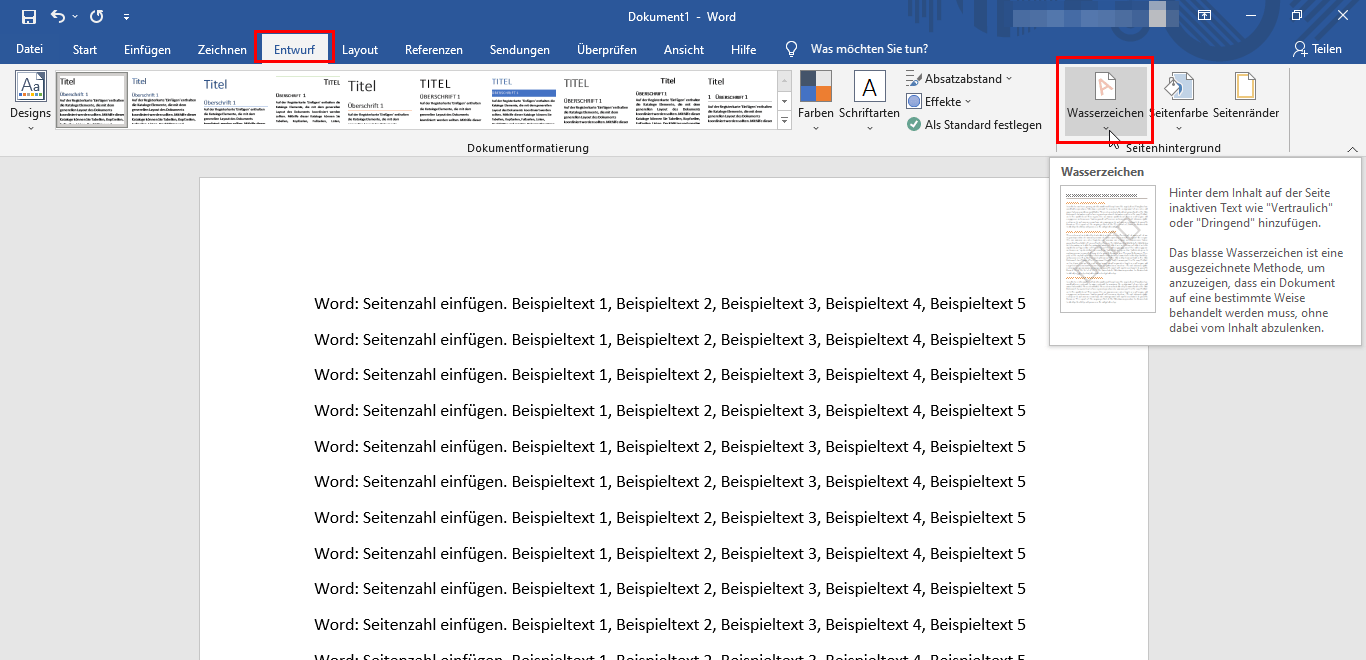The image size is (1366, 660).
Task: Open the Farben color palette button
Action: pos(816,102)
